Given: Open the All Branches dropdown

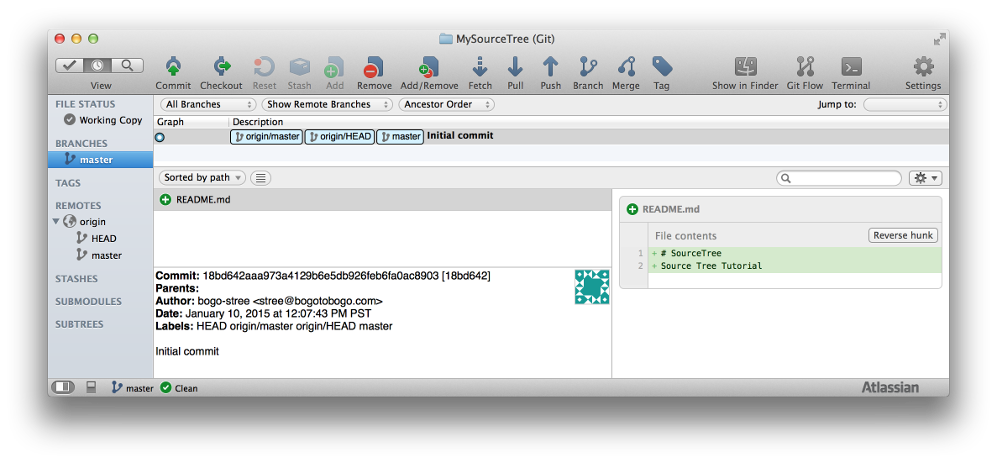Looking at the screenshot, I should point(207,104).
